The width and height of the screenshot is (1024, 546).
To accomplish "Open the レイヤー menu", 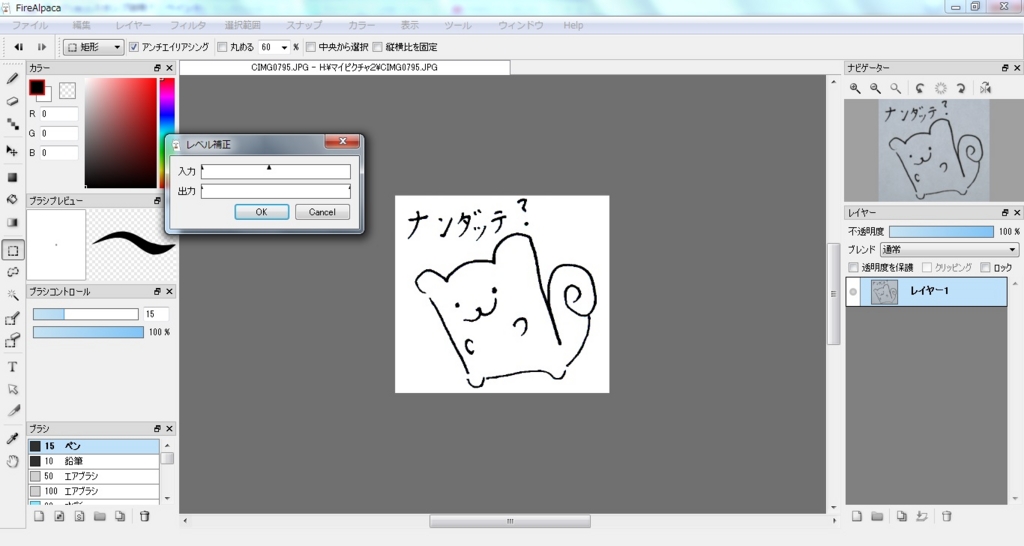I will coord(133,25).
